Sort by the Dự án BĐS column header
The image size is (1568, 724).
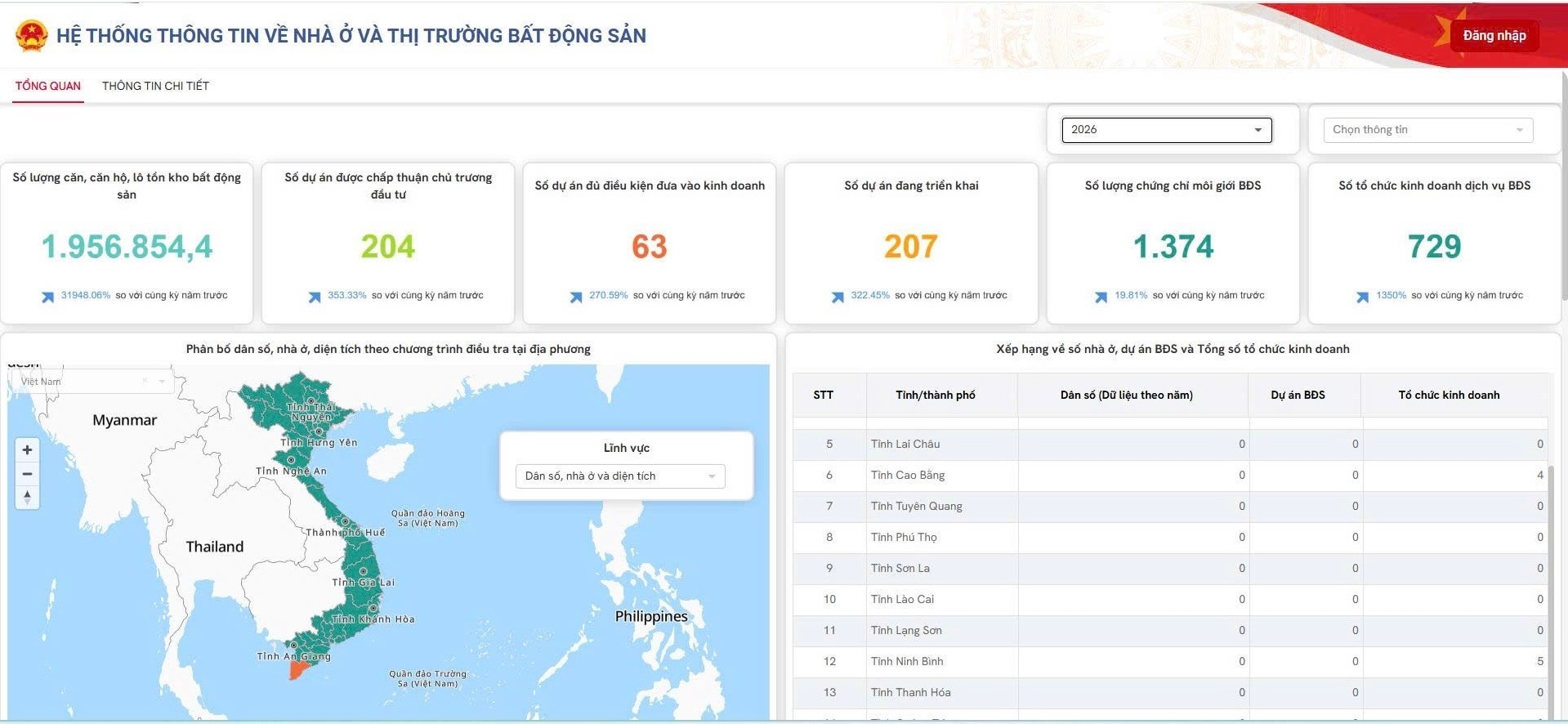coord(1298,396)
